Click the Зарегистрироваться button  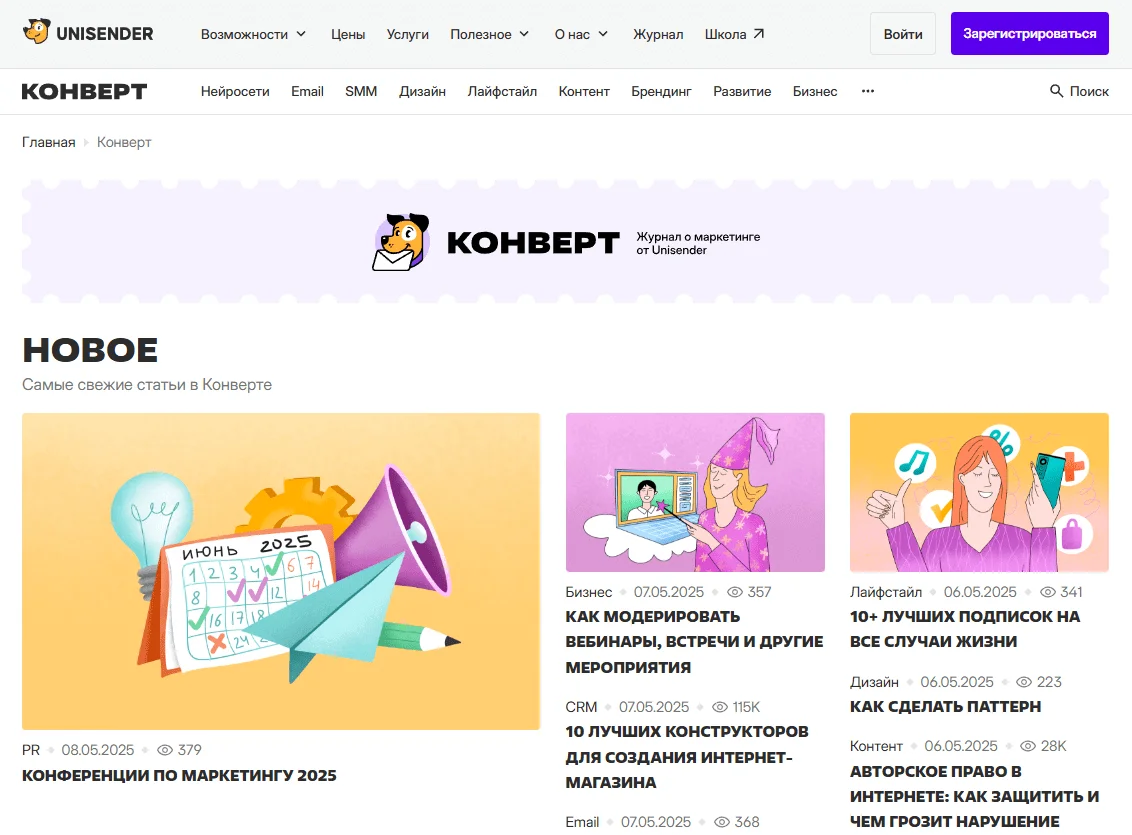tap(1029, 33)
